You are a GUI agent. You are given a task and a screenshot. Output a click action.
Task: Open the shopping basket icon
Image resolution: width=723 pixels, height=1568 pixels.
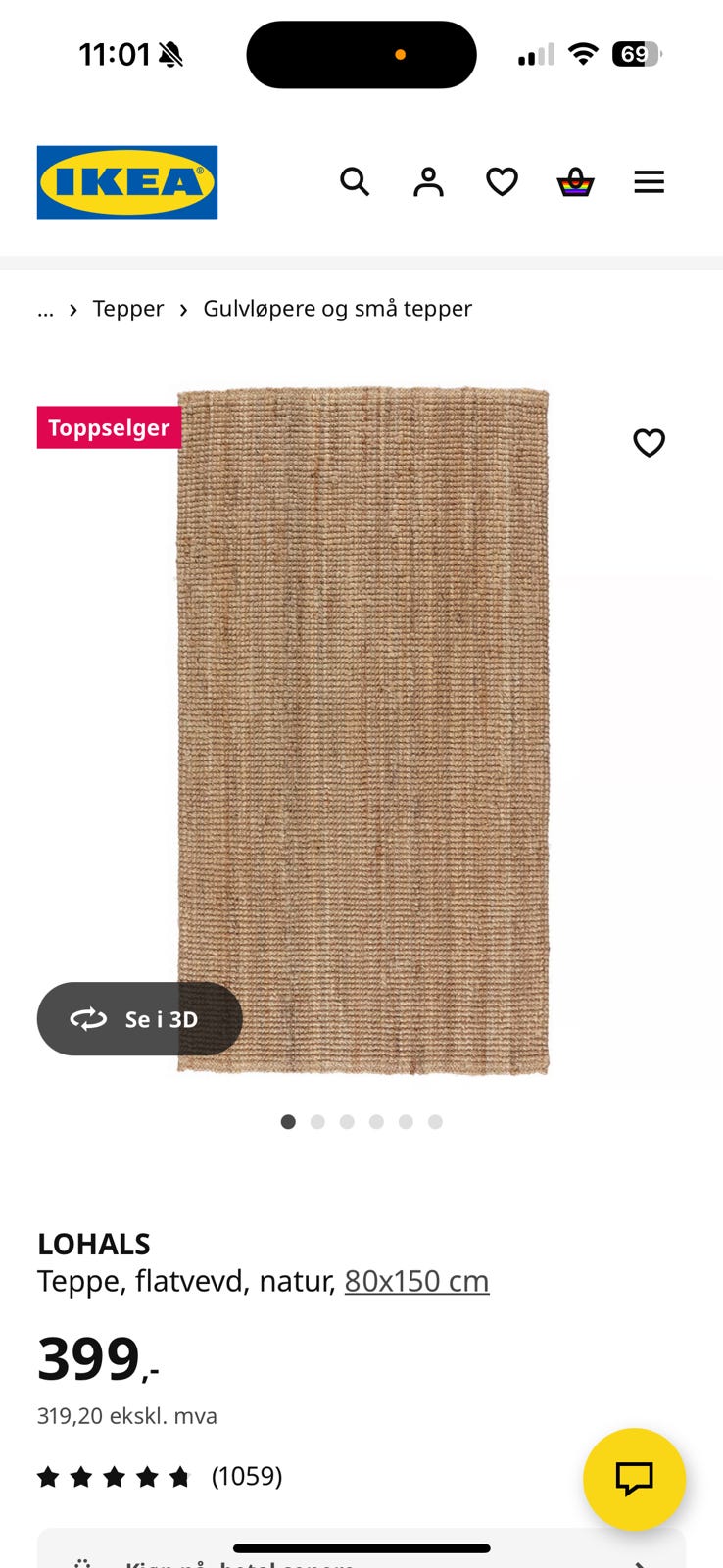pos(575,181)
